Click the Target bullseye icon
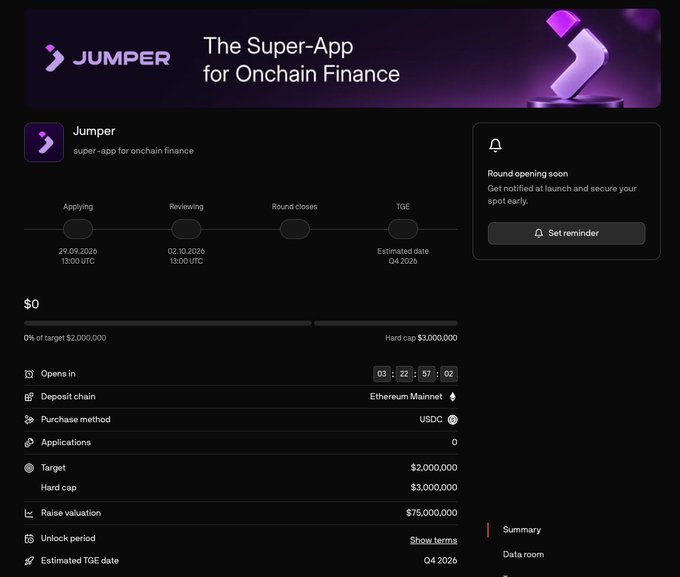Image resolution: width=680 pixels, height=577 pixels. pyautogui.click(x=29, y=468)
